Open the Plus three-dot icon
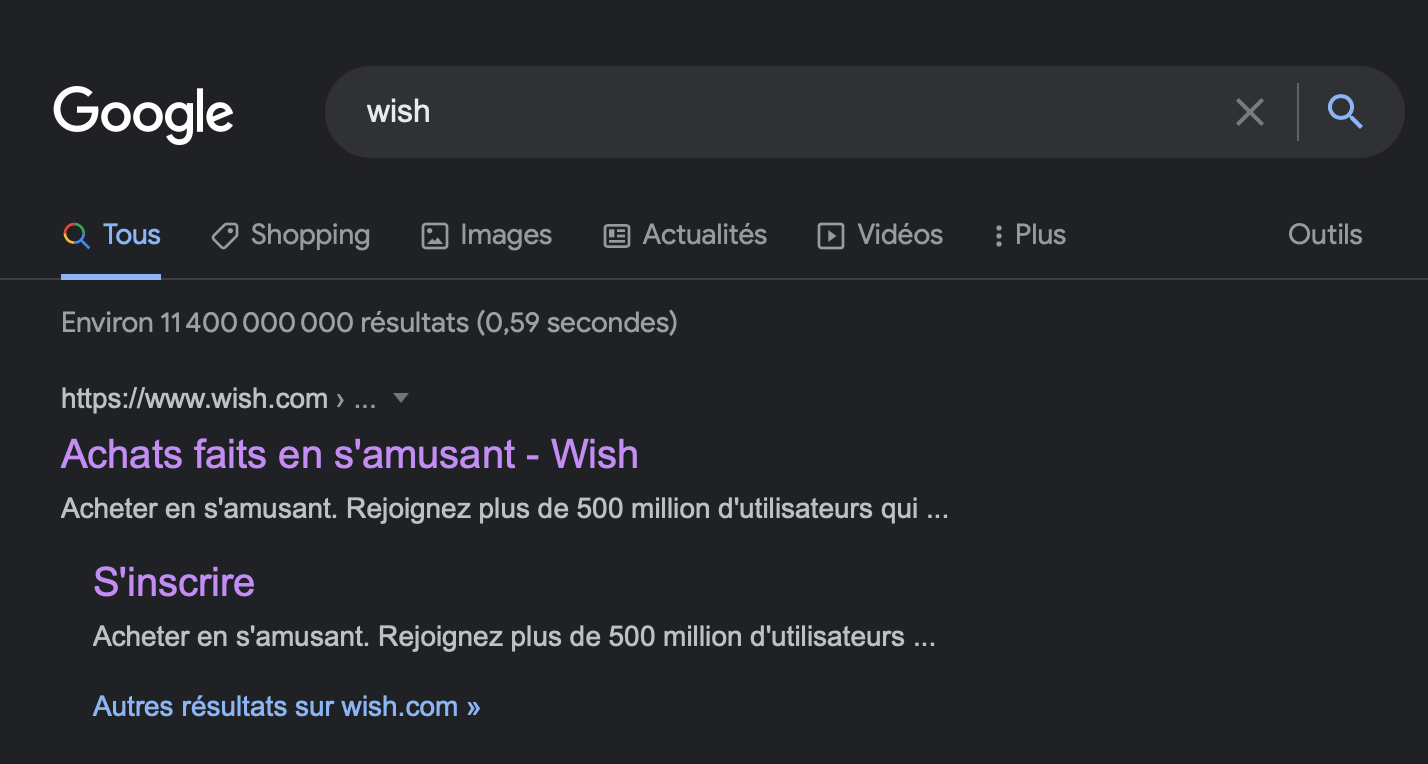This screenshot has width=1428, height=764. tap(998, 234)
